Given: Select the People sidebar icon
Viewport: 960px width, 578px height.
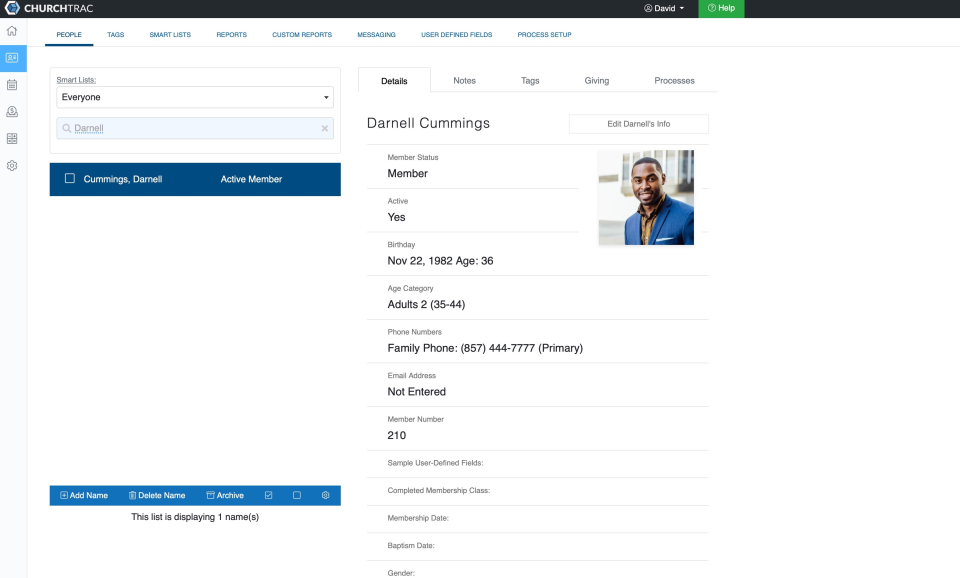Looking at the screenshot, I should tap(11, 58).
